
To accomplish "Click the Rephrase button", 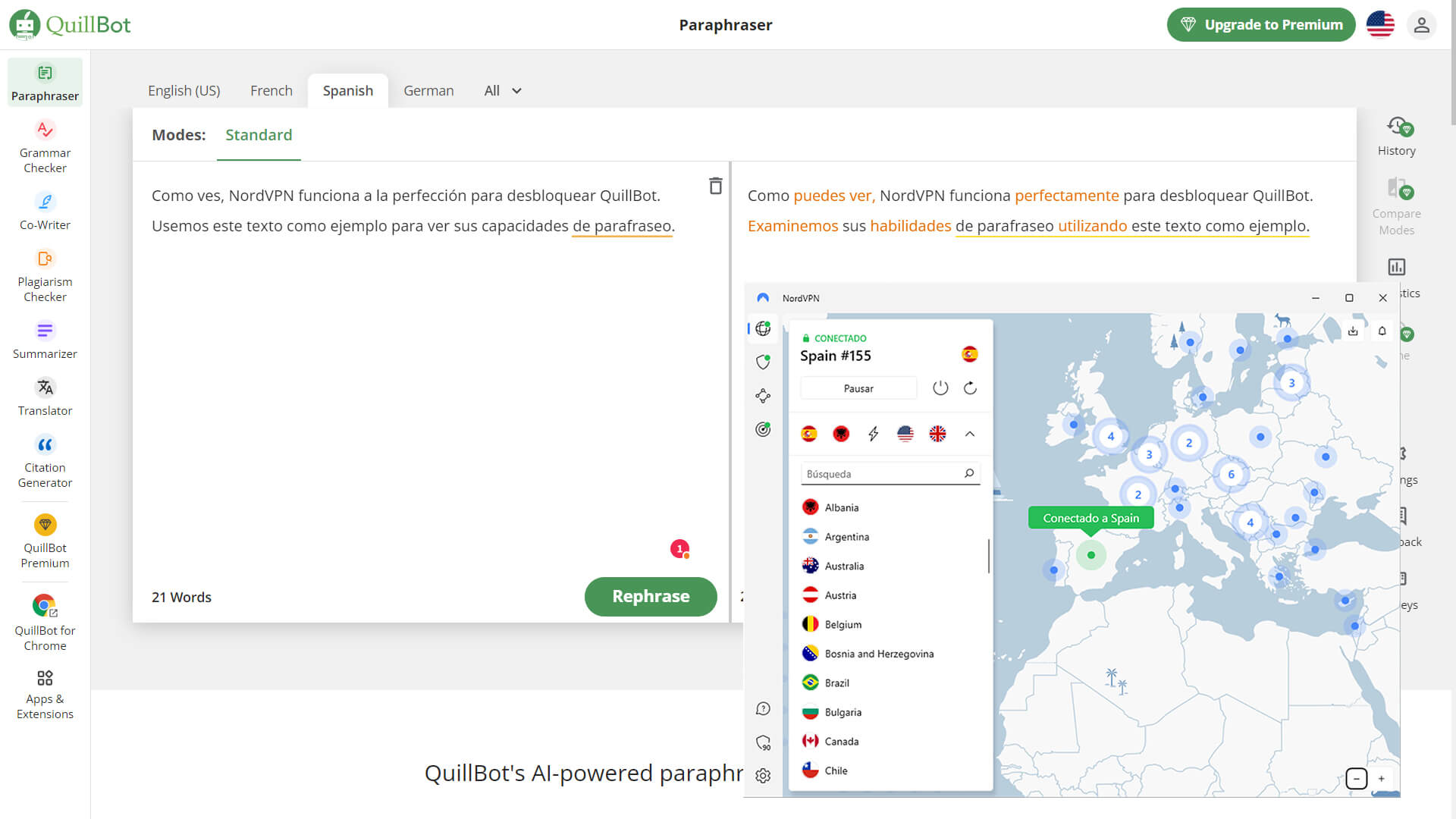I will tap(651, 596).
